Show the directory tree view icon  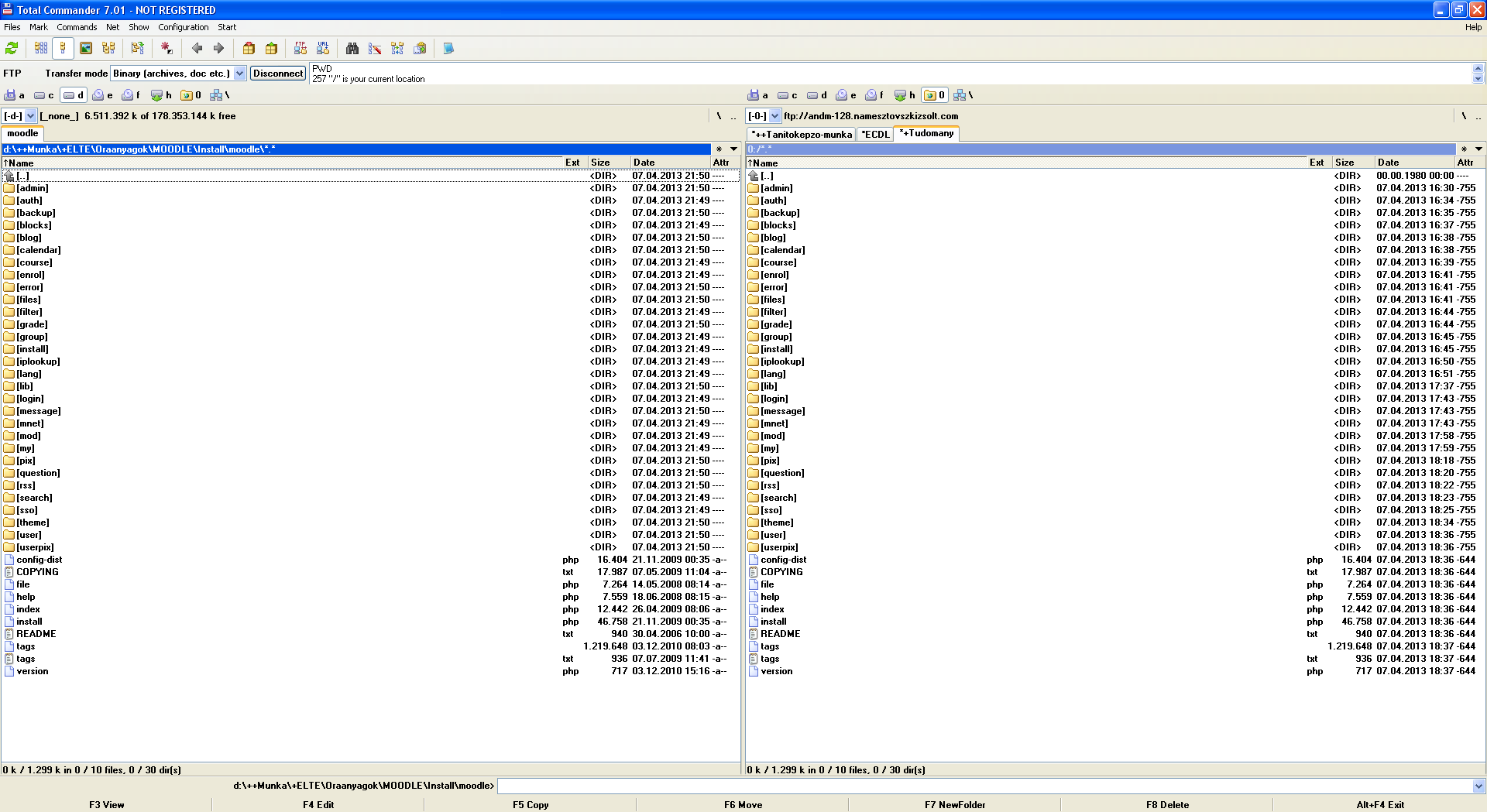108,48
